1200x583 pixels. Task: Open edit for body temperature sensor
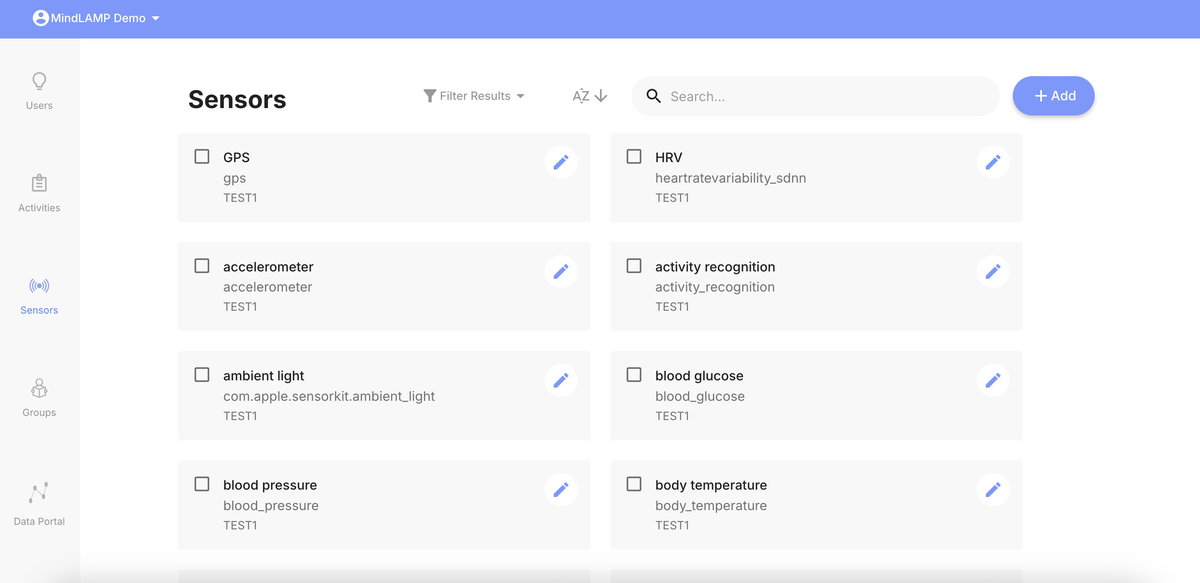coord(993,489)
